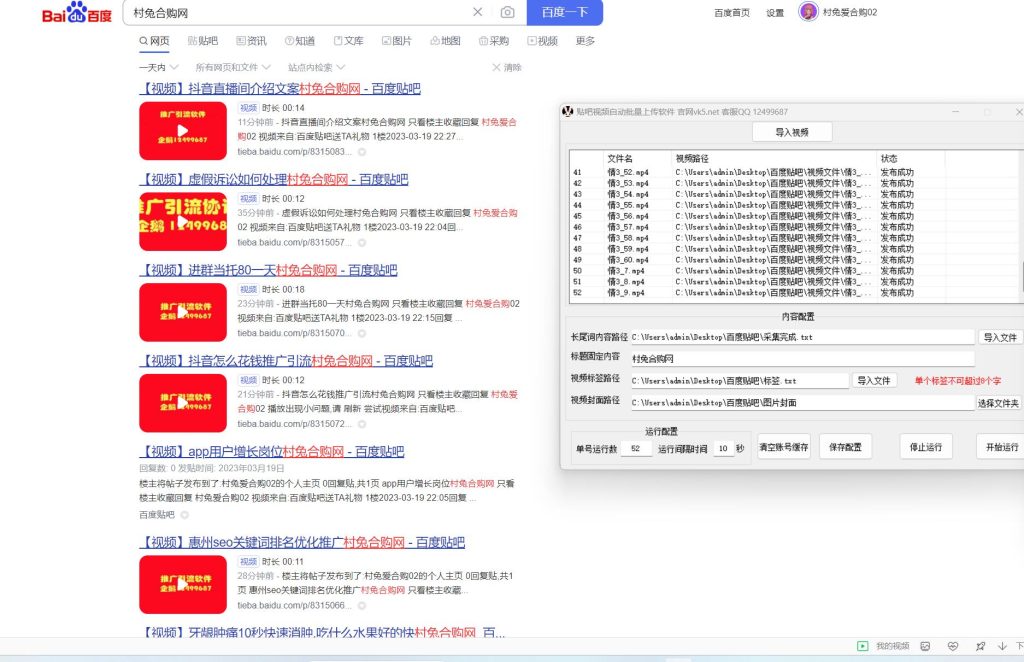Switch to the 贴吧 search tab
Image resolution: width=1024 pixels, height=662 pixels.
coord(201,40)
